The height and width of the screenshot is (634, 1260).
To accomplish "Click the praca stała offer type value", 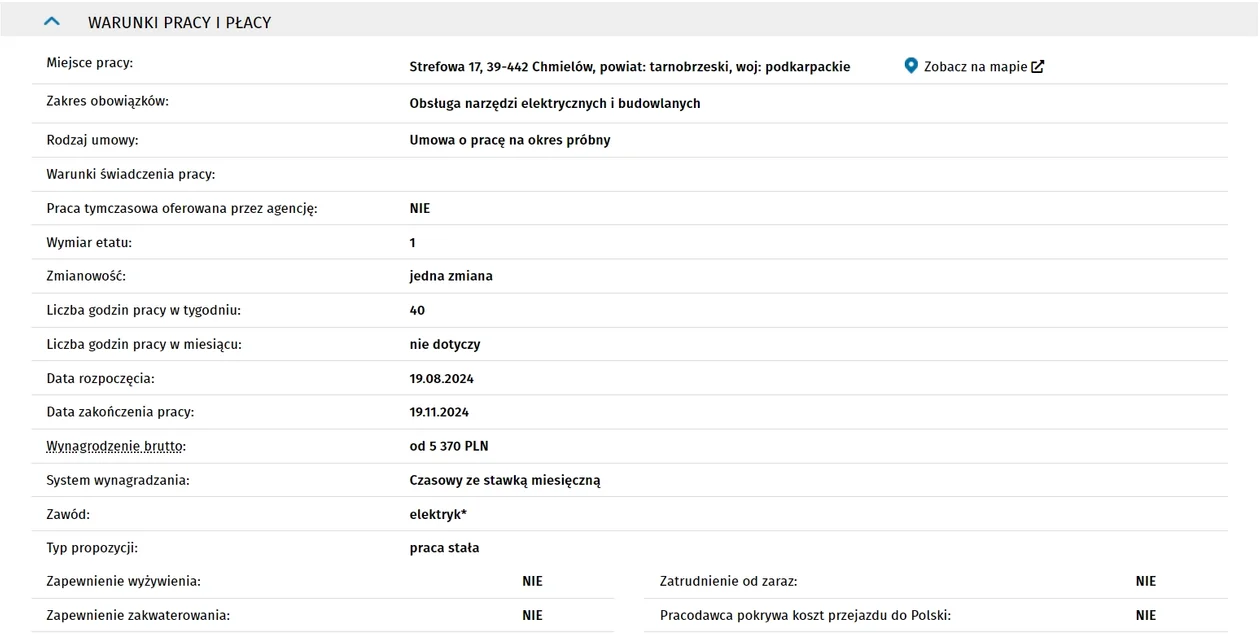I will (x=444, y=548).
